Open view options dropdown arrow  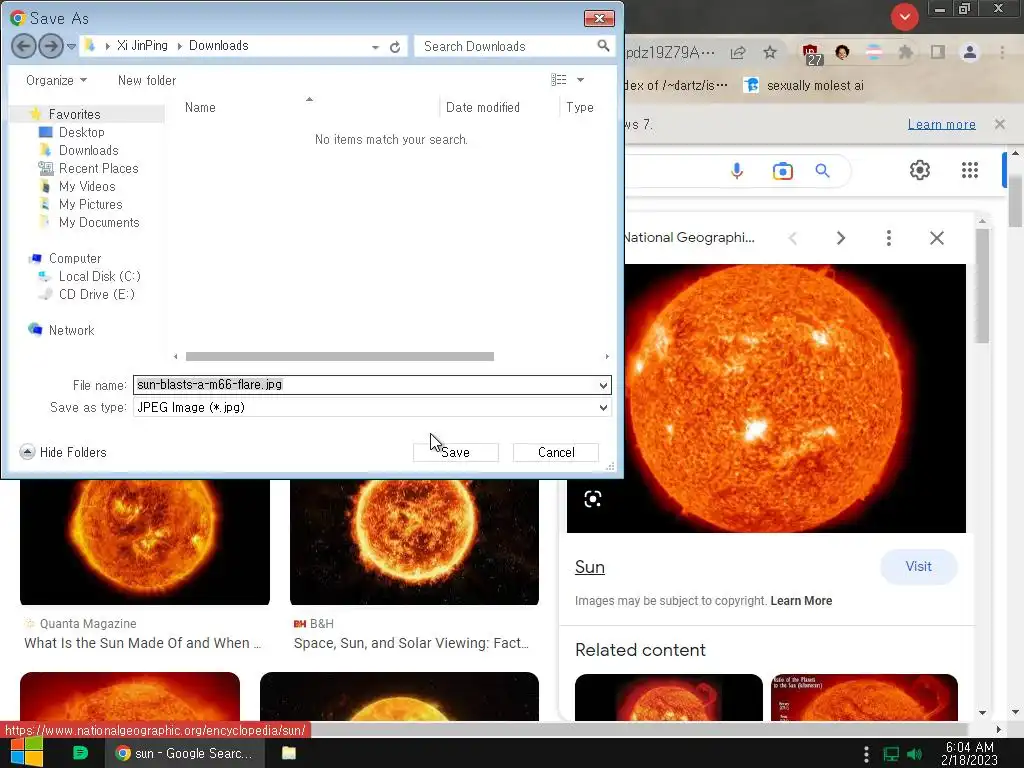tap(580, 80)
